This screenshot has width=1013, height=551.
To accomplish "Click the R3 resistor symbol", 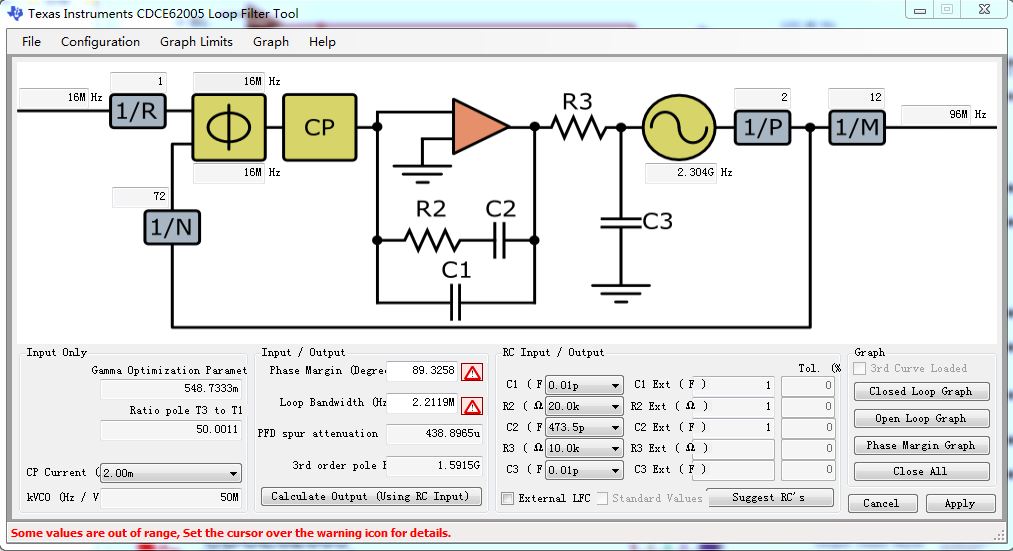I will 578,127.
